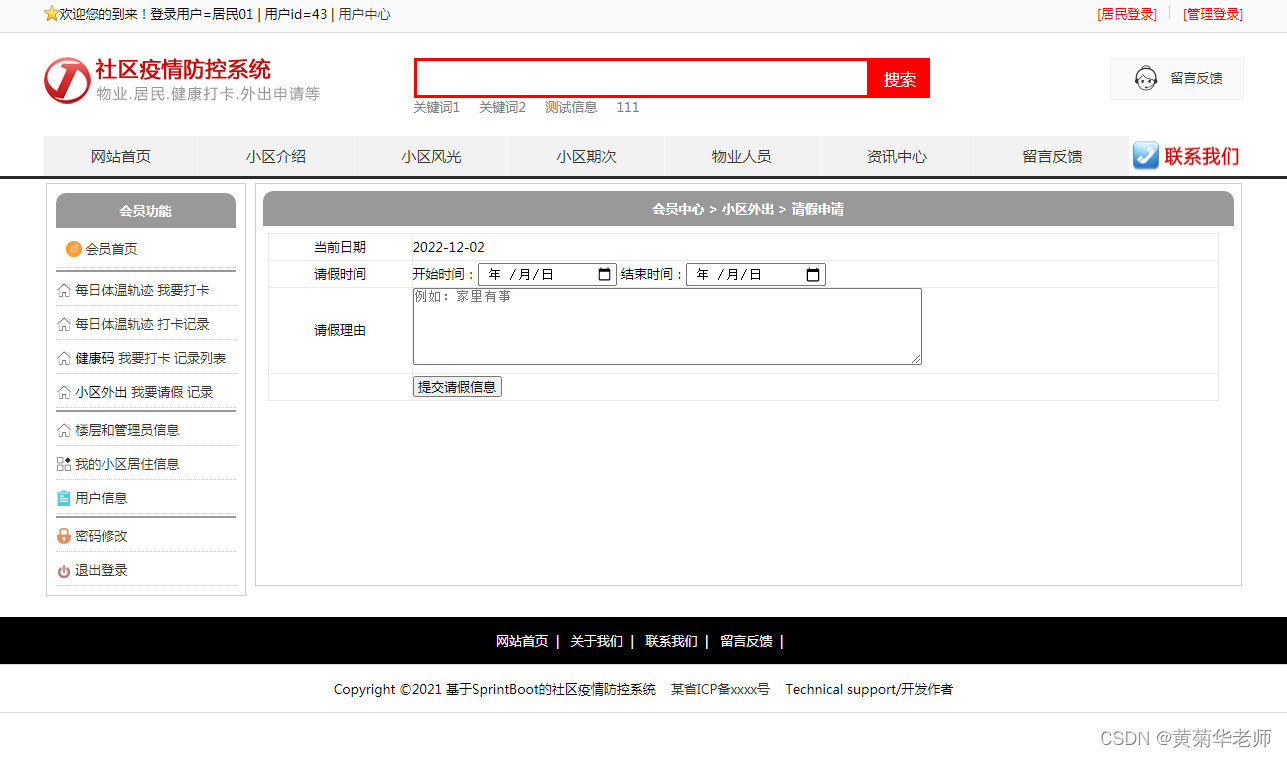Click house icon beside 楼层和管理员信息
Viewport: 1287px width, 758px height.
pos(64,431)
